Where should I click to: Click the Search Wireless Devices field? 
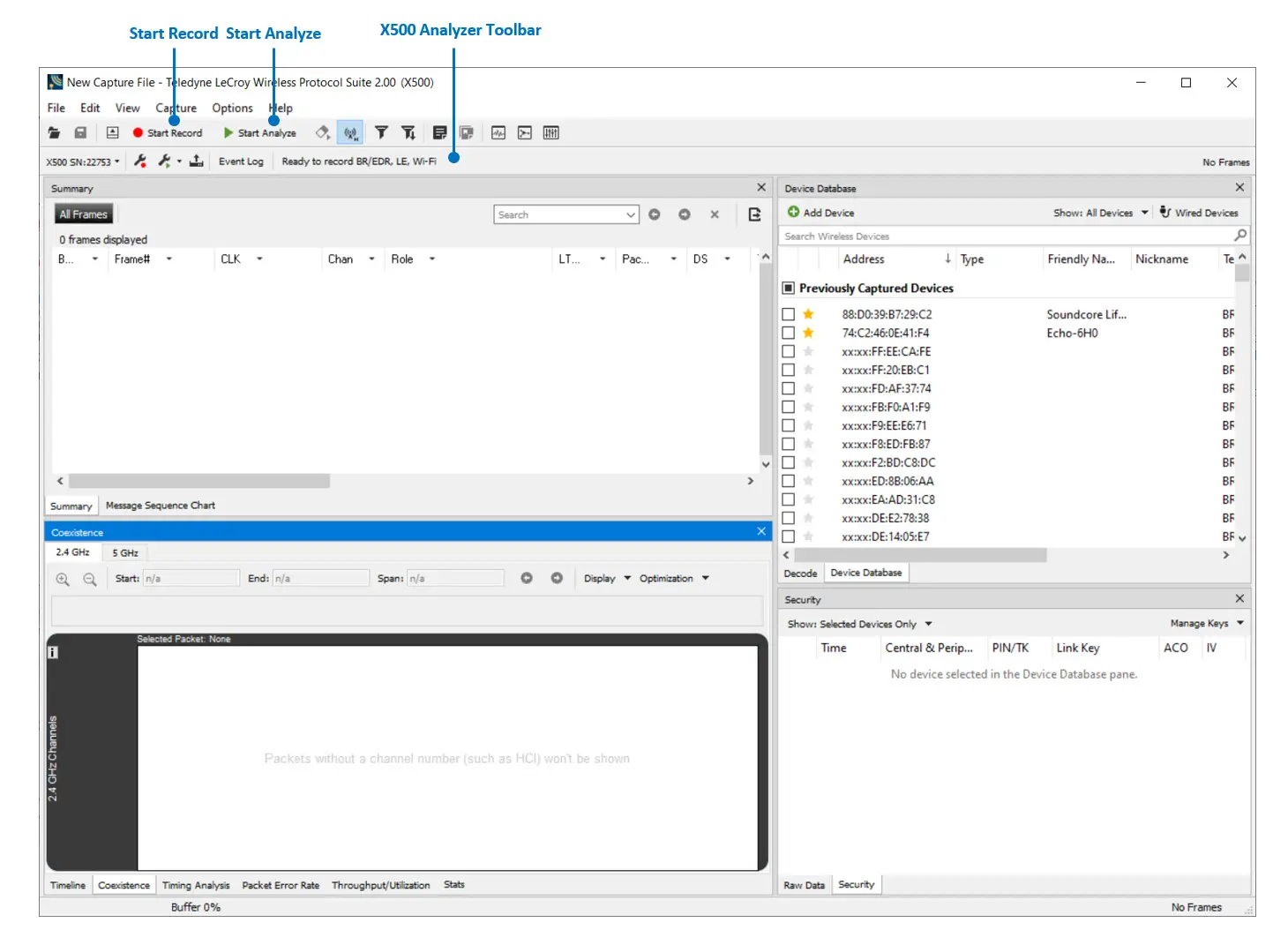1005,236
